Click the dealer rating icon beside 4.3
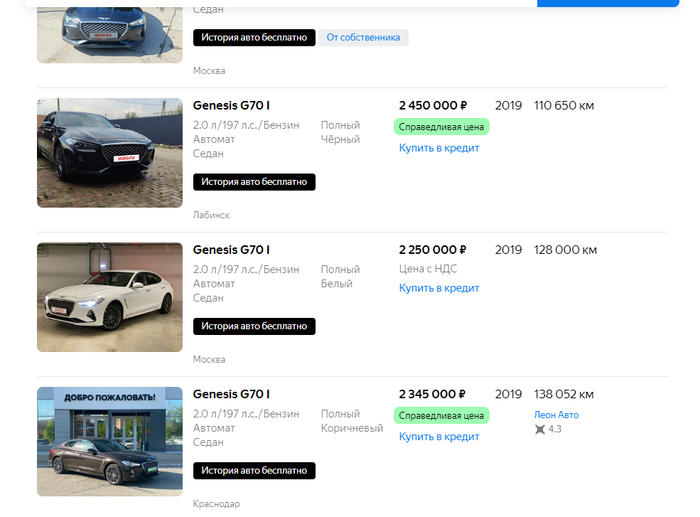This screenshot has width=700, height=517. coord(541,430)
